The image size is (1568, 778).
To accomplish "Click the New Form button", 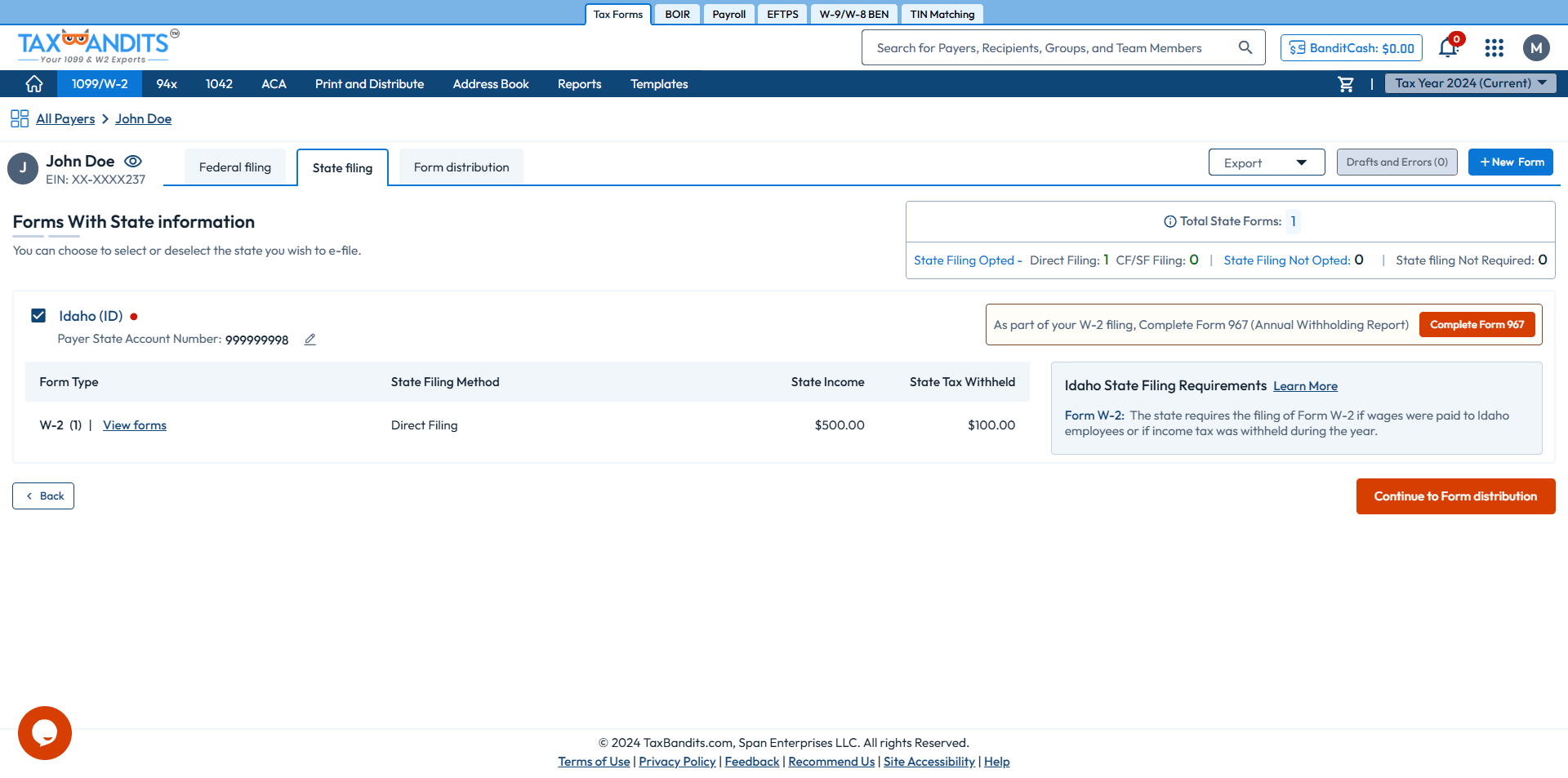I will pyautogui.click(x=1511, y=162).
